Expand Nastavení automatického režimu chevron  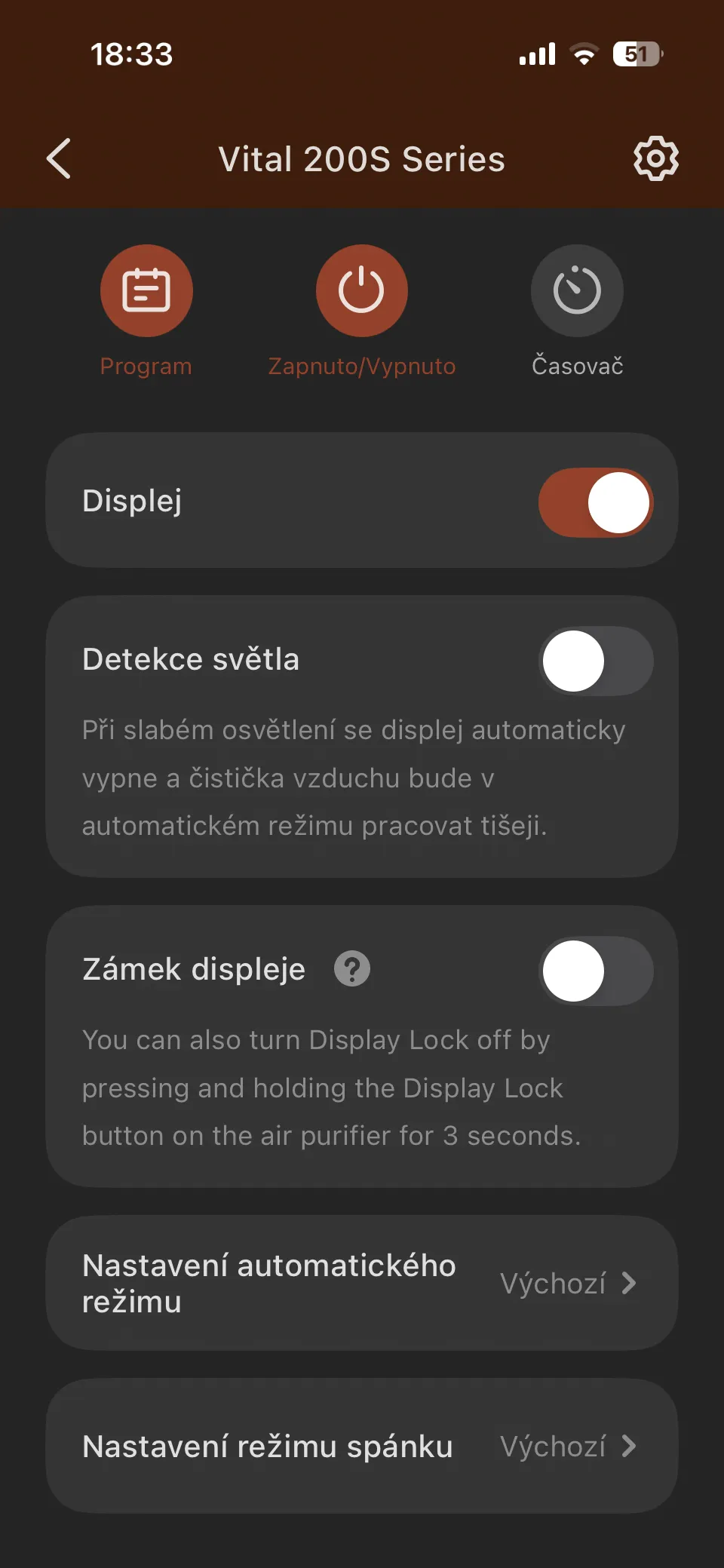629,1283
